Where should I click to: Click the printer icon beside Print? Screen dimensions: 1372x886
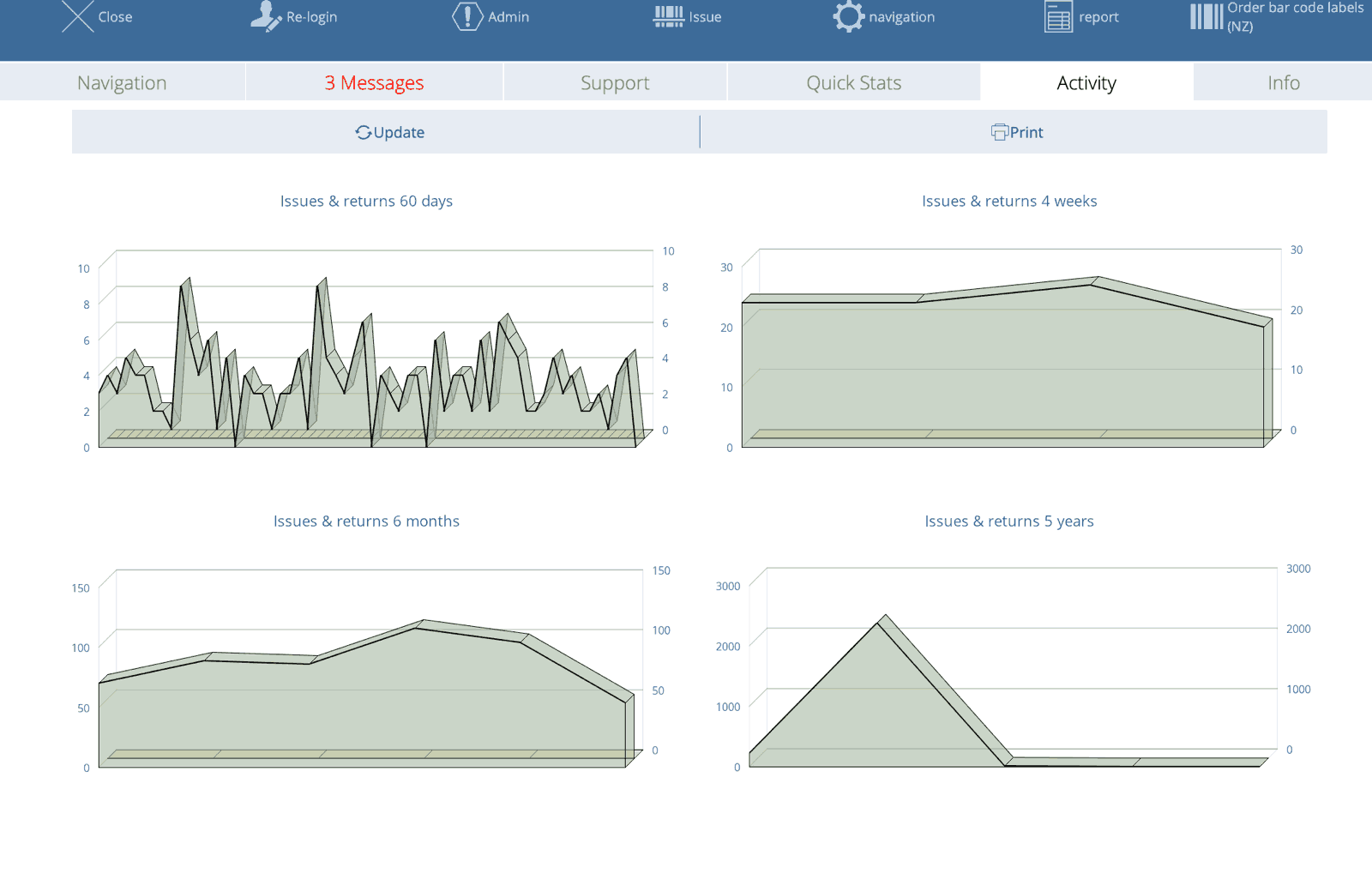click(999, 132)
